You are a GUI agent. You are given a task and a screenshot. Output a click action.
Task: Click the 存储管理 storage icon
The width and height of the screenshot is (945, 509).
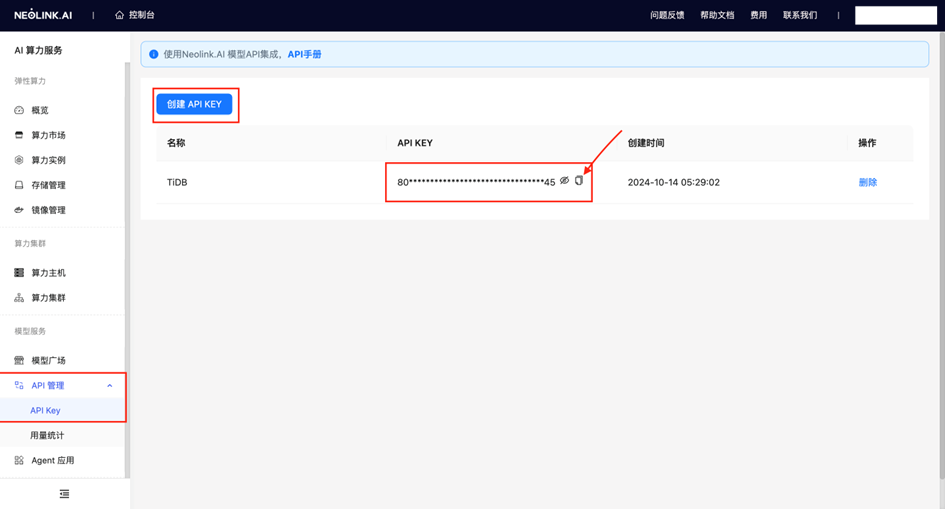19,185
